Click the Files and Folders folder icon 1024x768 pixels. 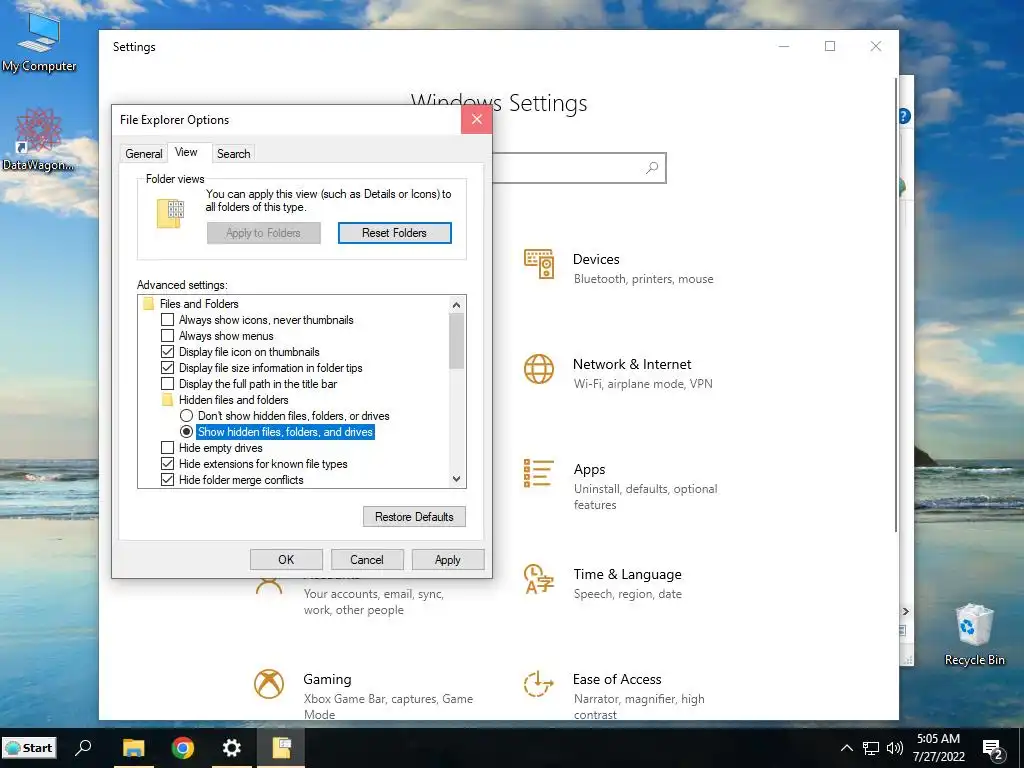coord(148,304)
